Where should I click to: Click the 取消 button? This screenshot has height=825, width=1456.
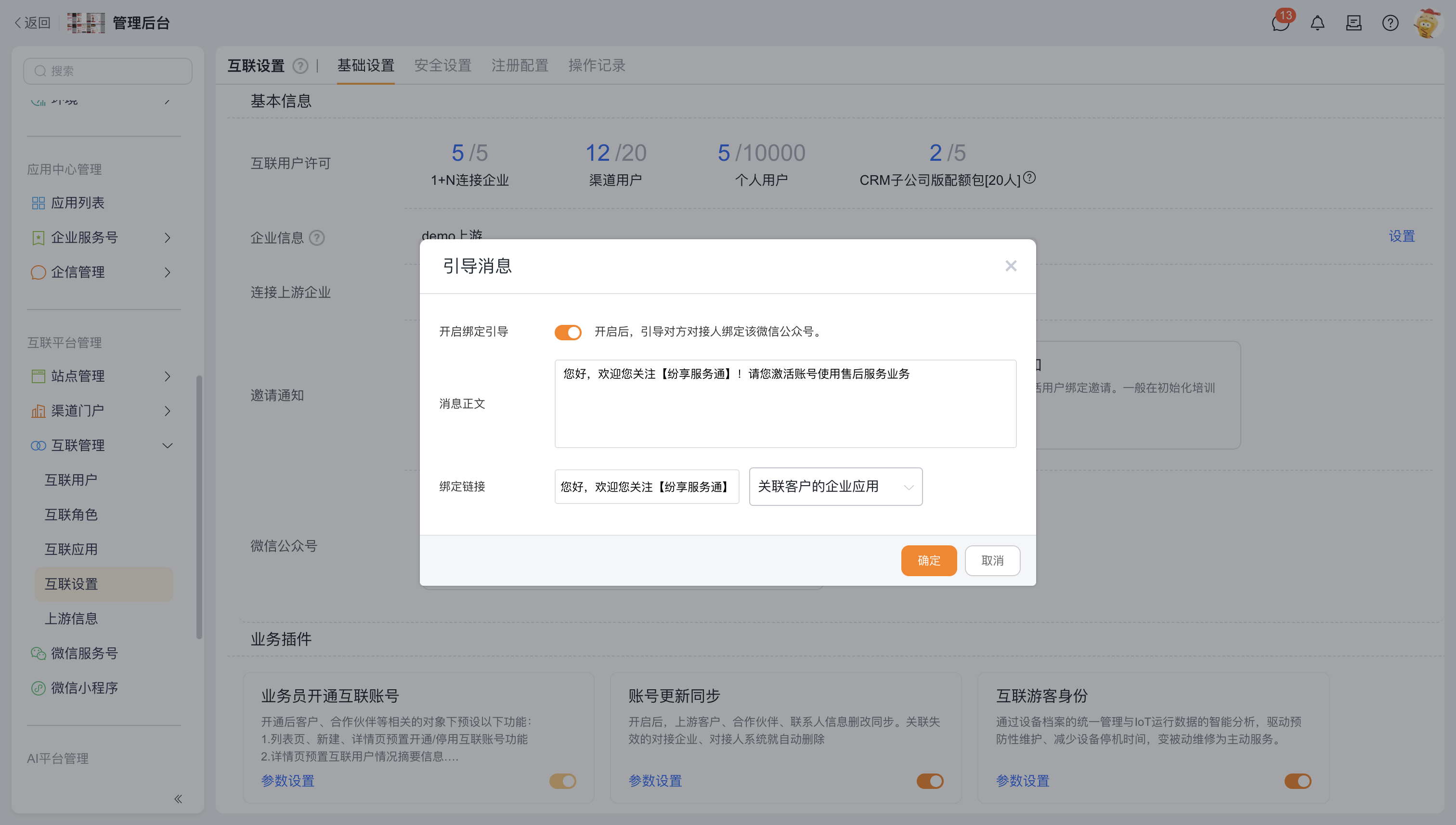pos(992,560)
